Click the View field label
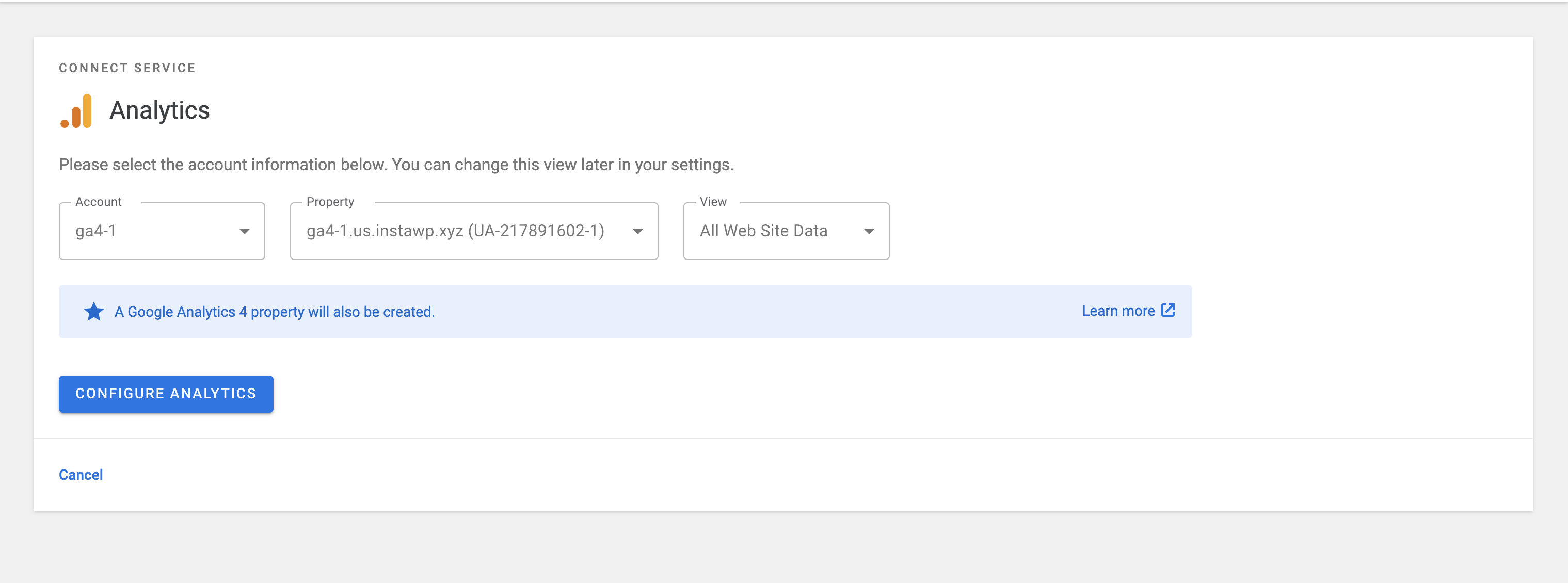The width and height of the screenshot is (1568, 583). tap(713, 201)
